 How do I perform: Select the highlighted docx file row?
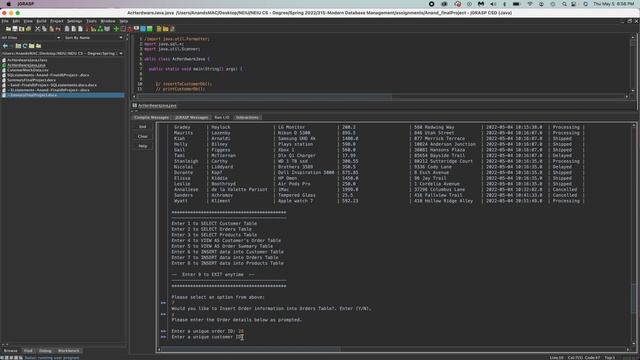click(62, 95)
